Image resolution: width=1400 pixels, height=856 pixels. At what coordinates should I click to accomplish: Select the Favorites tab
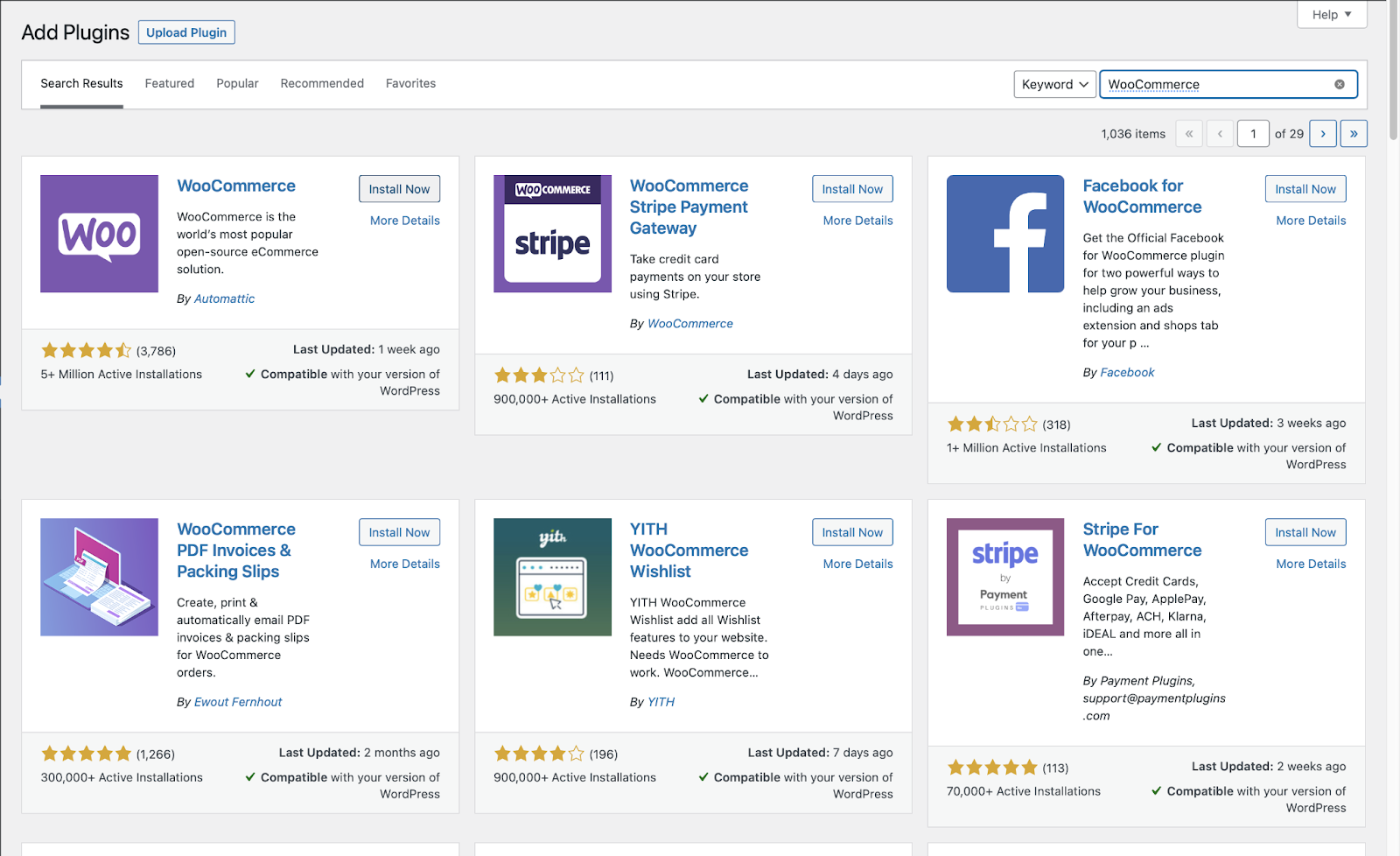pos(410,84)
